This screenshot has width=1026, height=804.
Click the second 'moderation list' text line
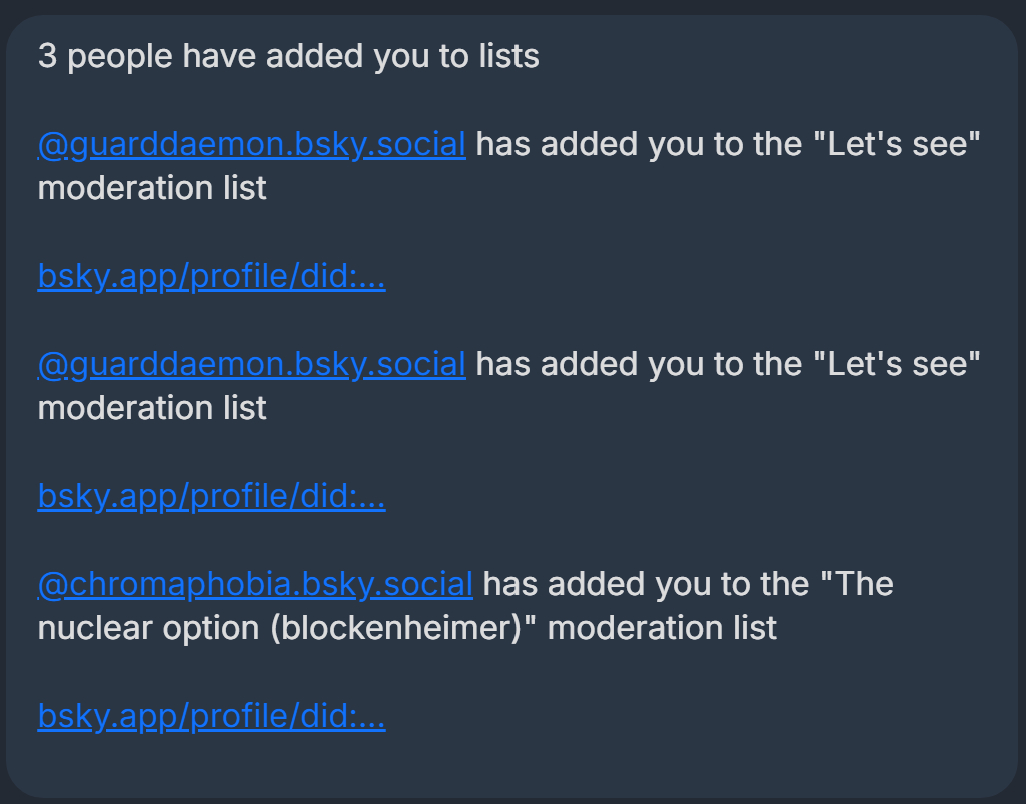152,407
